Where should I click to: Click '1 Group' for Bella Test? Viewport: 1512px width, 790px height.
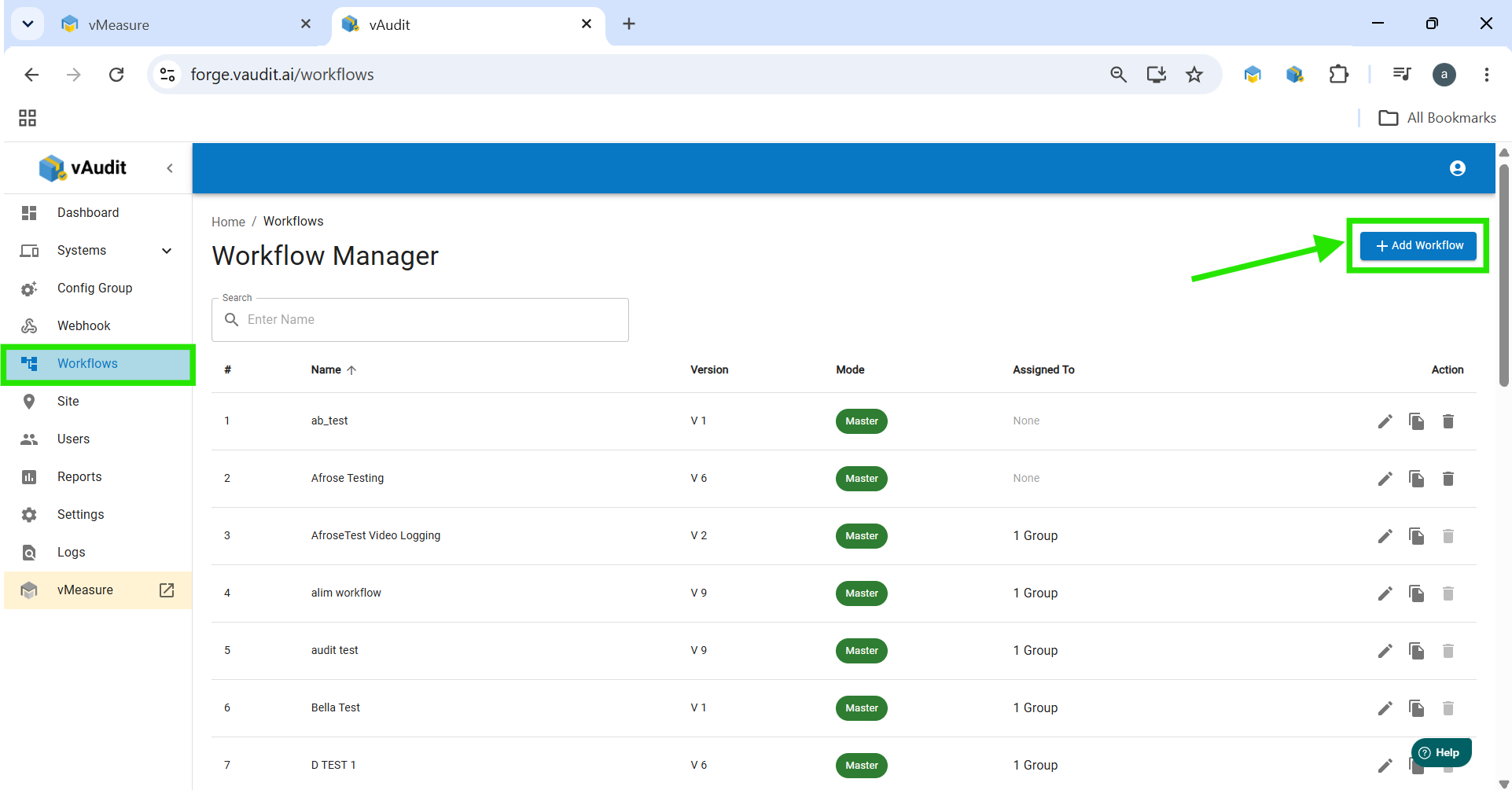pyautogui.click(x=1036, y=708)
